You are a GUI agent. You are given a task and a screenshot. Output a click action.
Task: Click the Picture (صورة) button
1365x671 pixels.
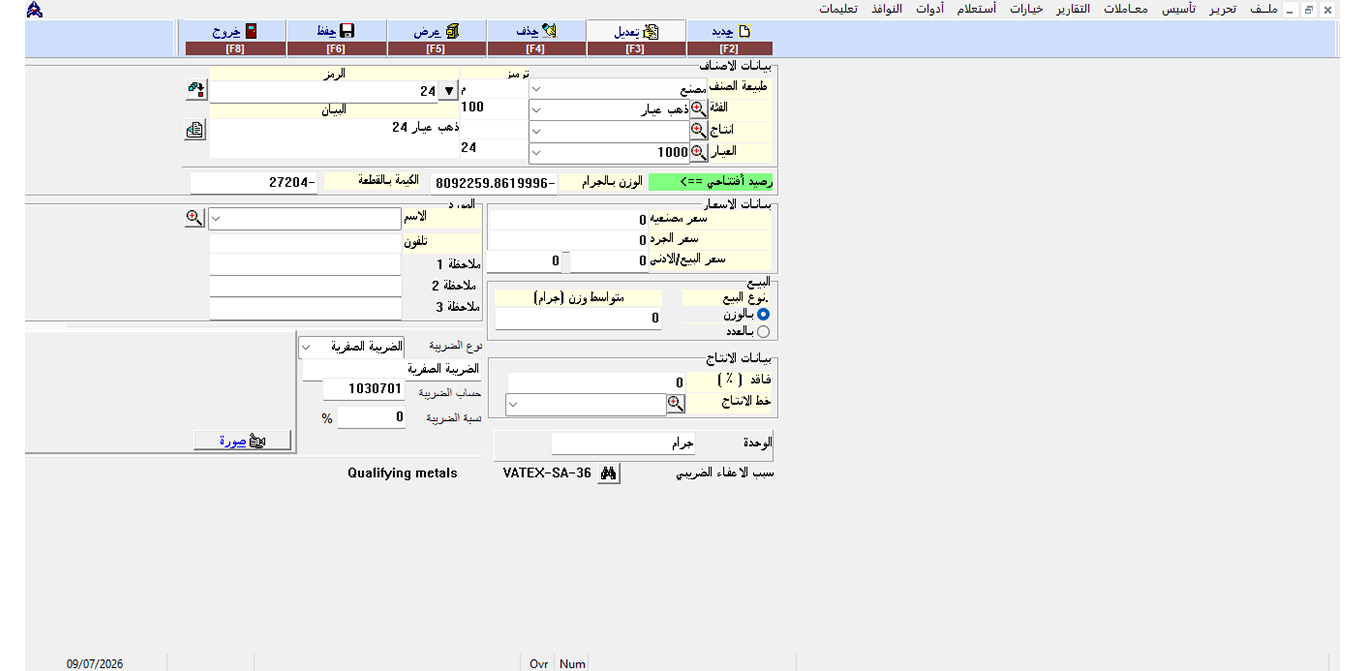(243, 440)
